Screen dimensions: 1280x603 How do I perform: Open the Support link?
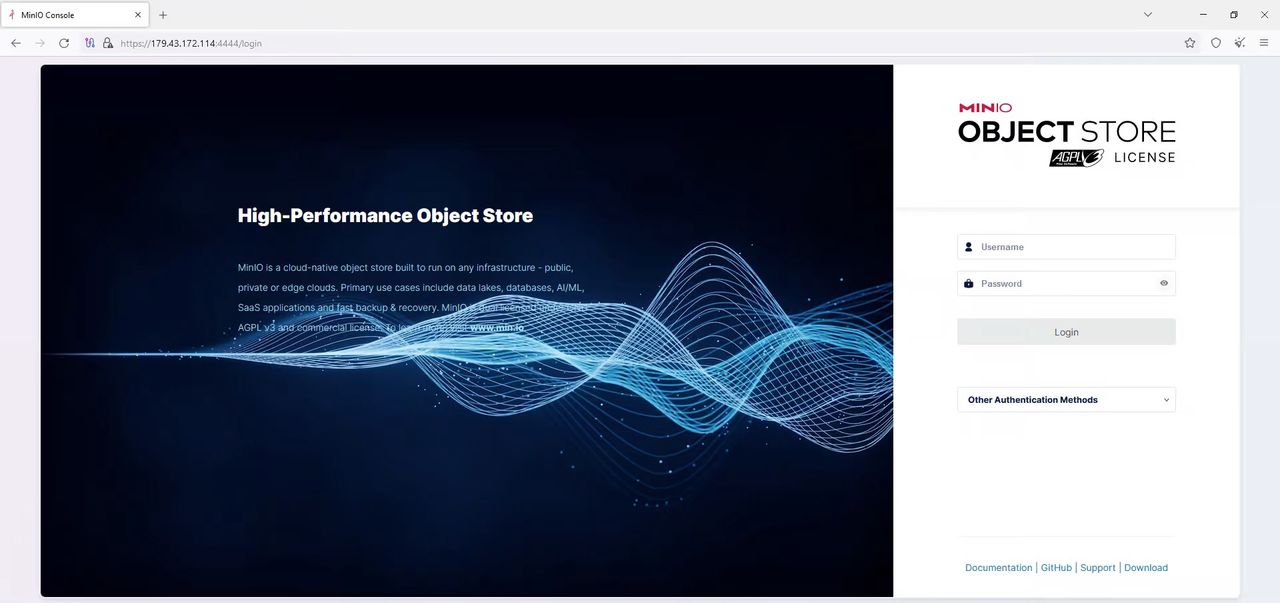tap(1098, 568)
